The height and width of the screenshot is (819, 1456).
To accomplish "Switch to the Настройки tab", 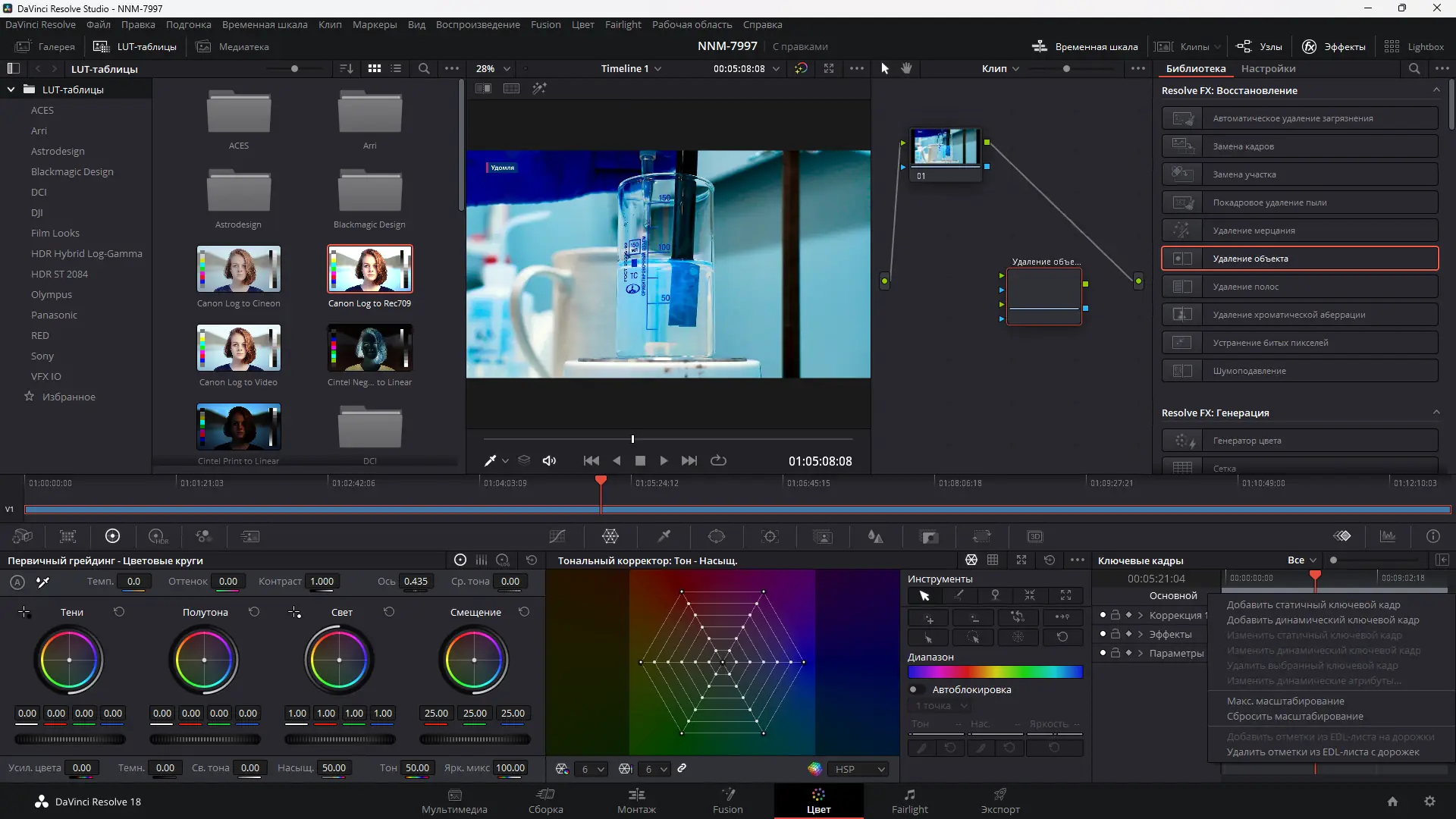I will point(1268,68).
